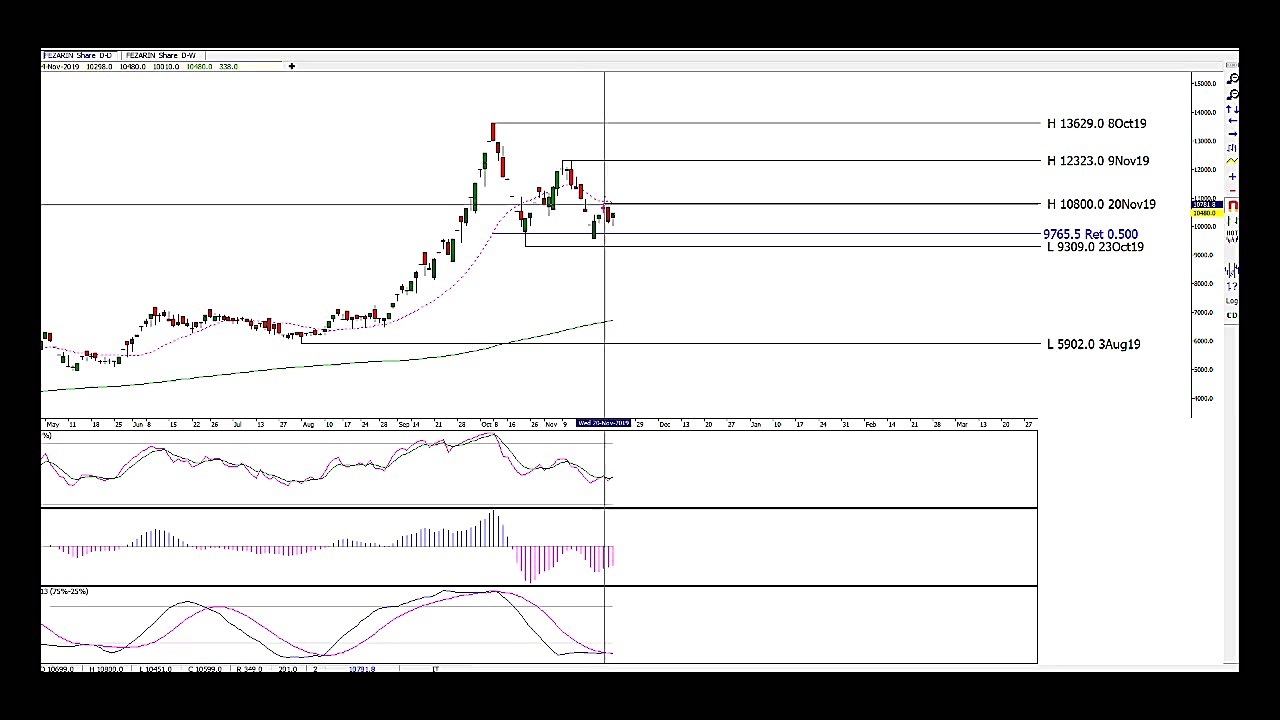This screenshot has height=720, width=1280.
Task: Click the histogram indicator panel
Action: click(x=539, y=547)
